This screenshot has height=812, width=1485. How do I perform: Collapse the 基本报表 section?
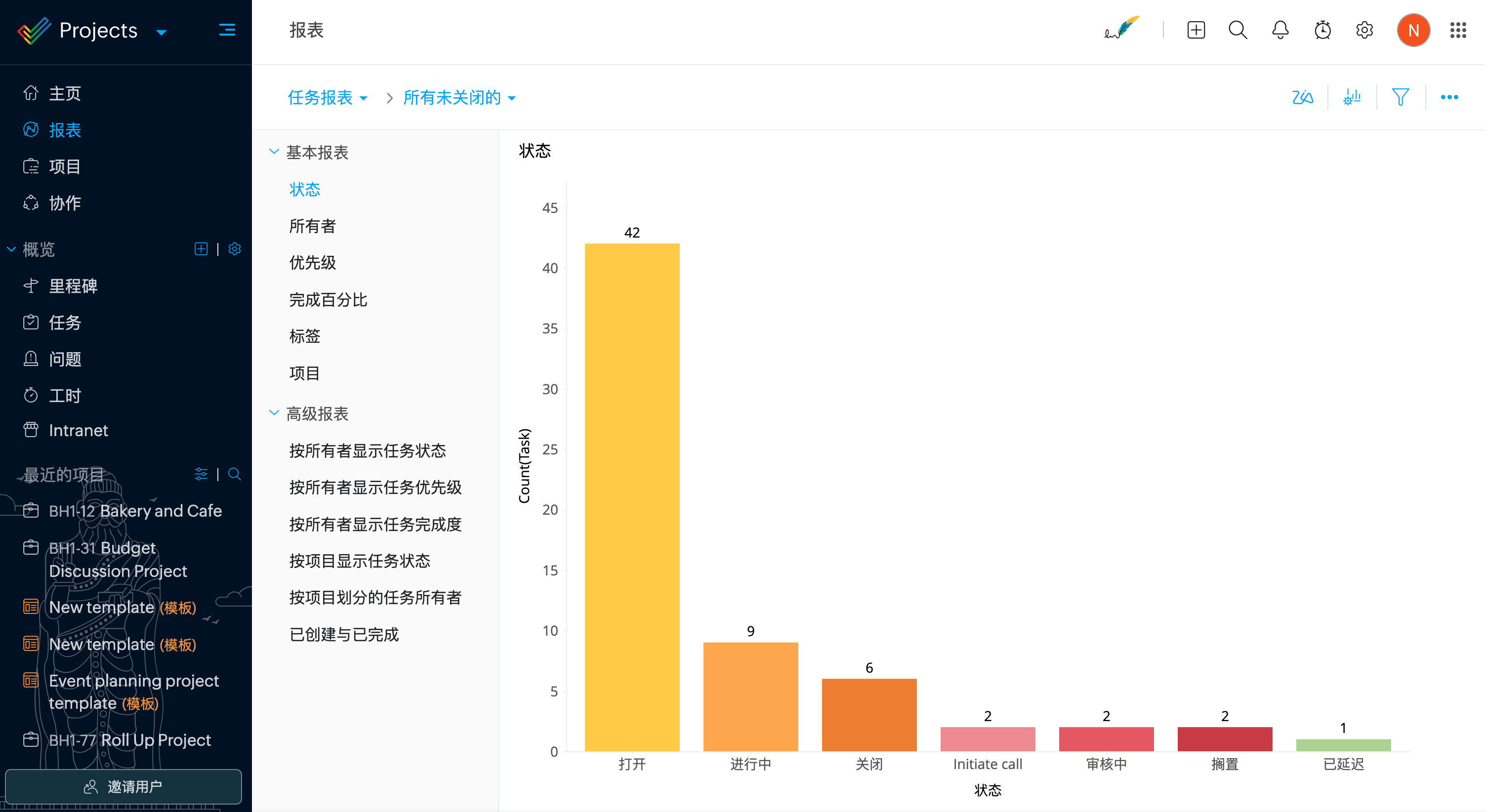coord(274,152)
